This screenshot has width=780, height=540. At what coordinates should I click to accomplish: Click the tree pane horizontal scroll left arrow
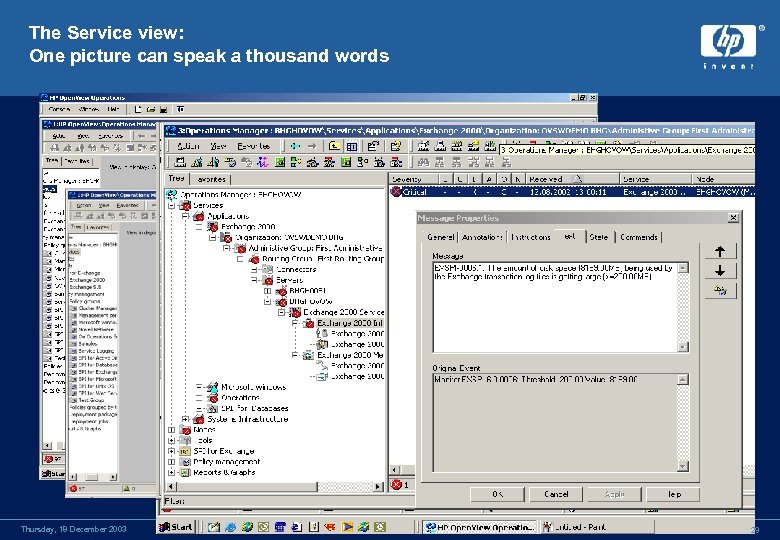[171, 486]
